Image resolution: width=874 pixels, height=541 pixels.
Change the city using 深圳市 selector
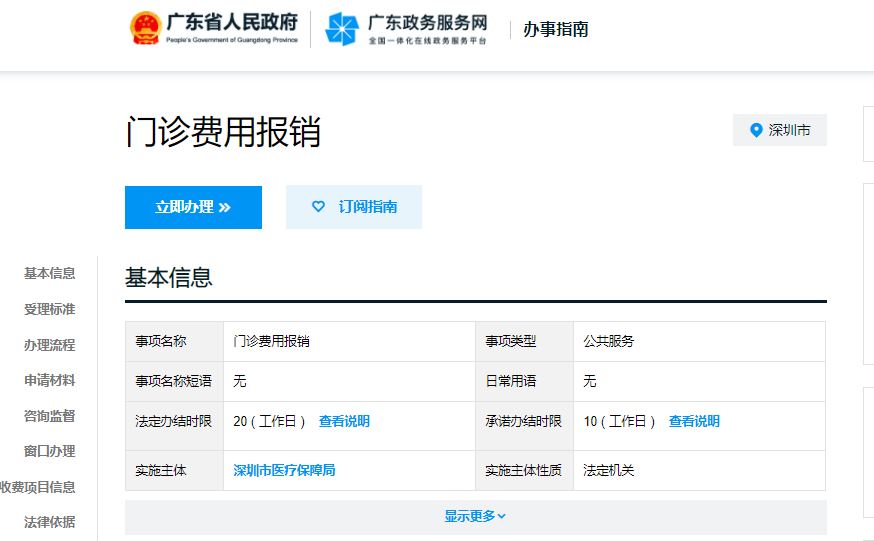tap(780, 130)
